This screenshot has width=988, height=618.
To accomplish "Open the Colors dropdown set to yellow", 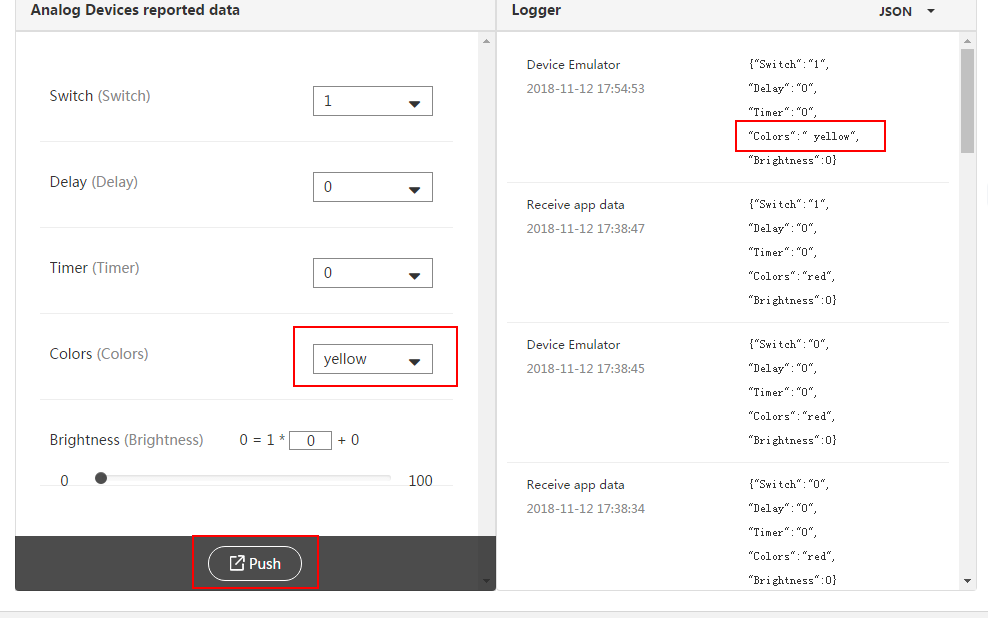I will pos(372,359).
